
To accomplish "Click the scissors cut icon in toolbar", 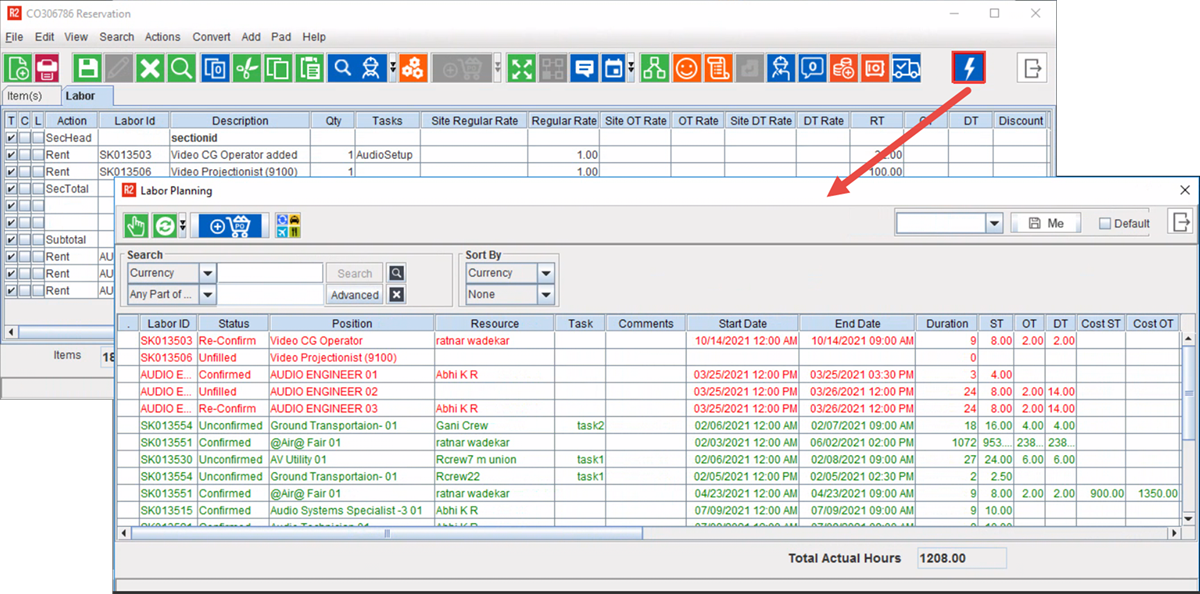I will [247, 68].
